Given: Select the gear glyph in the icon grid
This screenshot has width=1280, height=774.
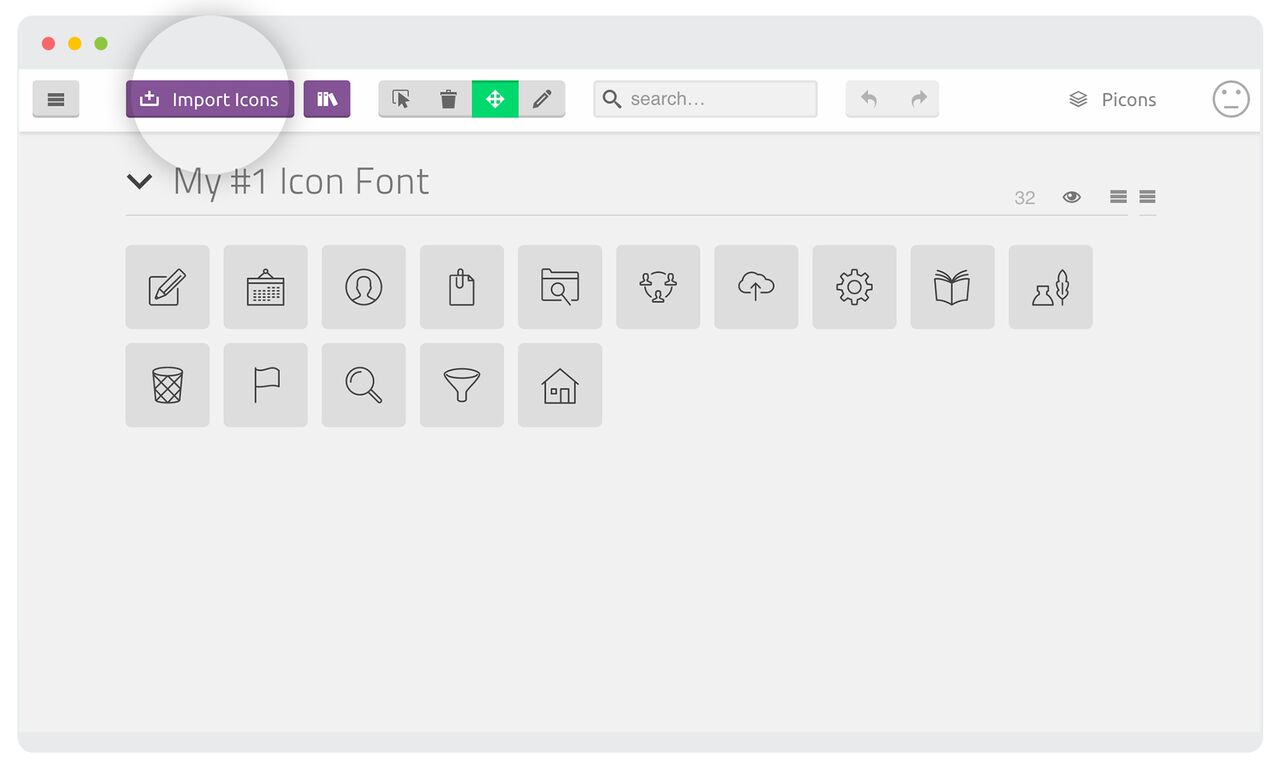Looking at the screenshot, I should click(854, 287).
